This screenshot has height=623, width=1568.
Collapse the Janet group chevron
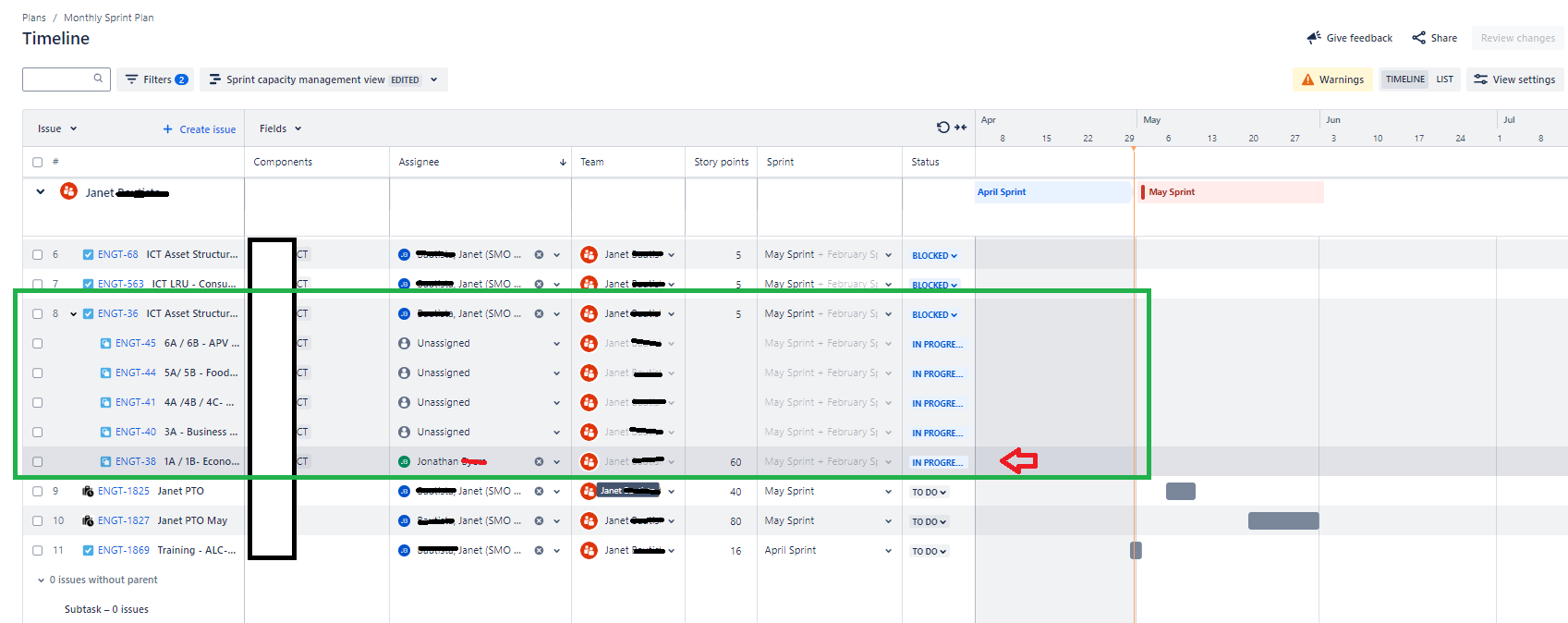click(x=41, y=192)
